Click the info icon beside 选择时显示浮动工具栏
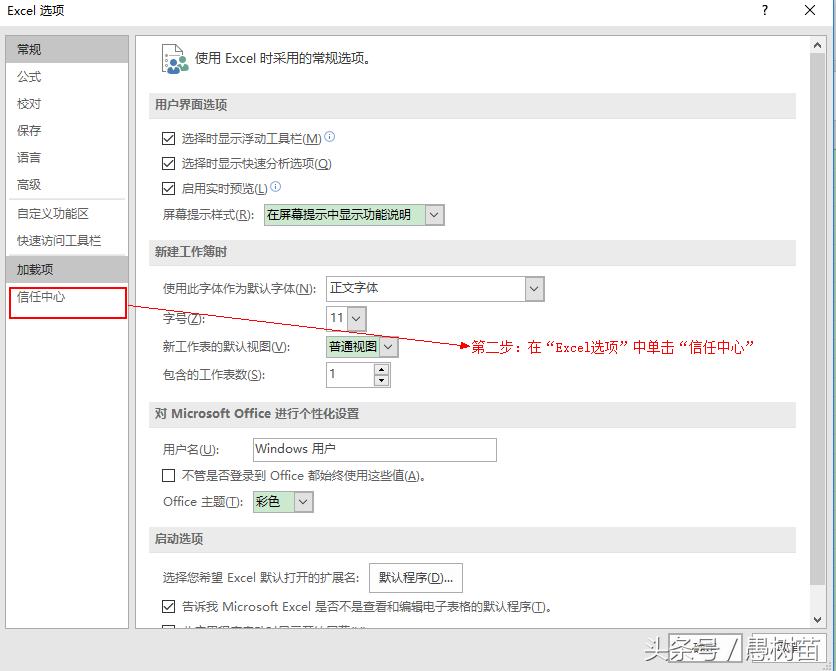 click(332, 136)
